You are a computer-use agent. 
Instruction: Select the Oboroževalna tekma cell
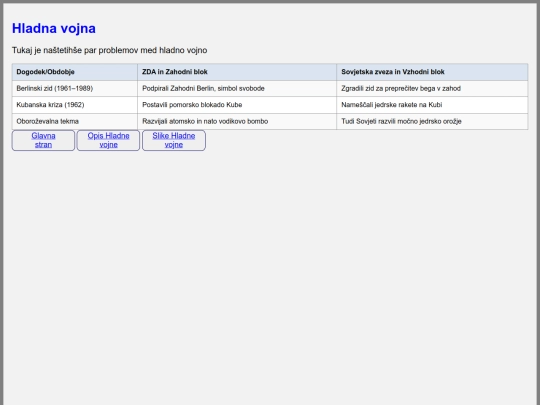coord(75,122)
